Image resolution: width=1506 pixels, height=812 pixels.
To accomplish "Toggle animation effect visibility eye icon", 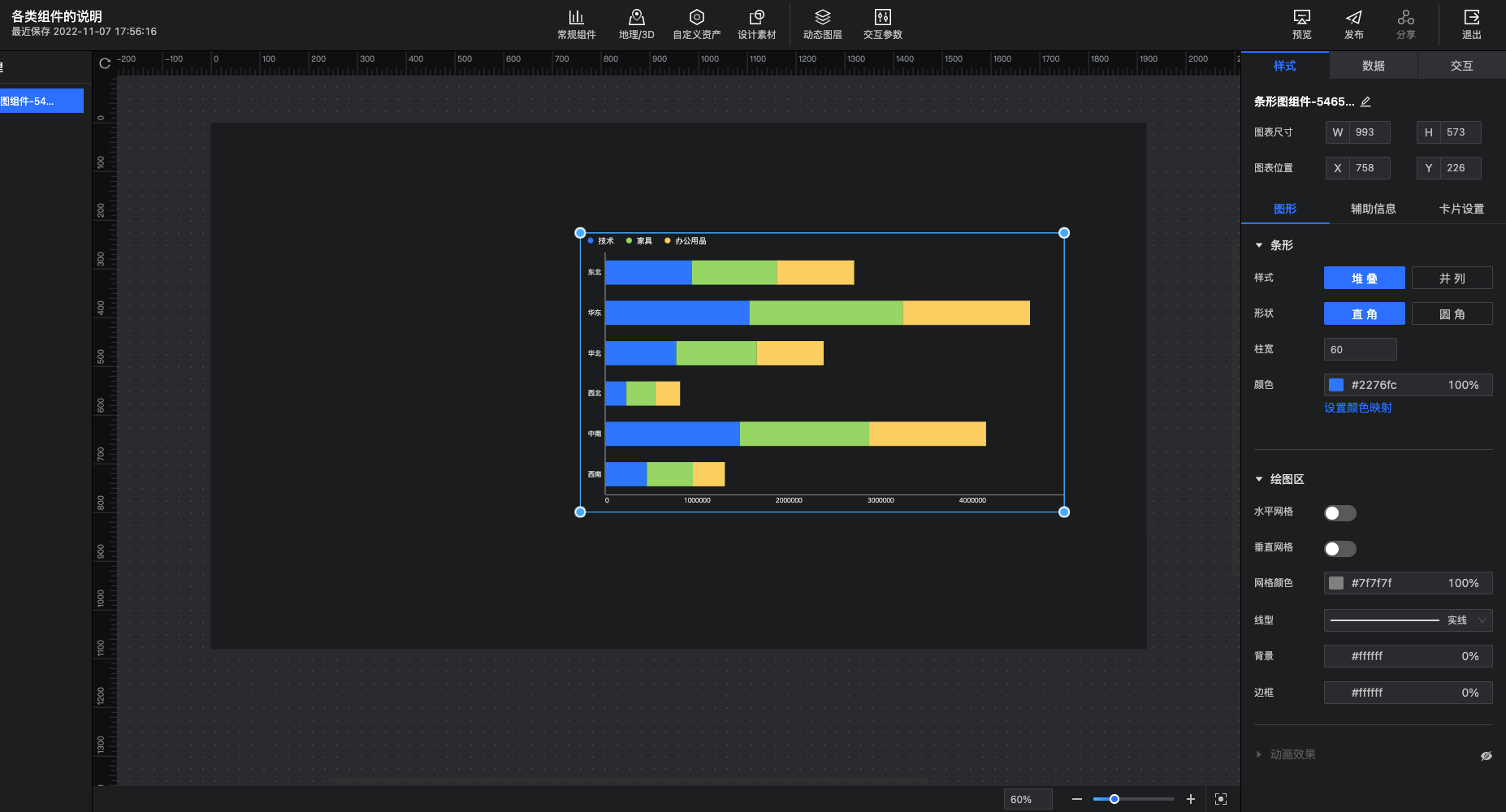I will pyautogui.click(x=1487, y=755).
